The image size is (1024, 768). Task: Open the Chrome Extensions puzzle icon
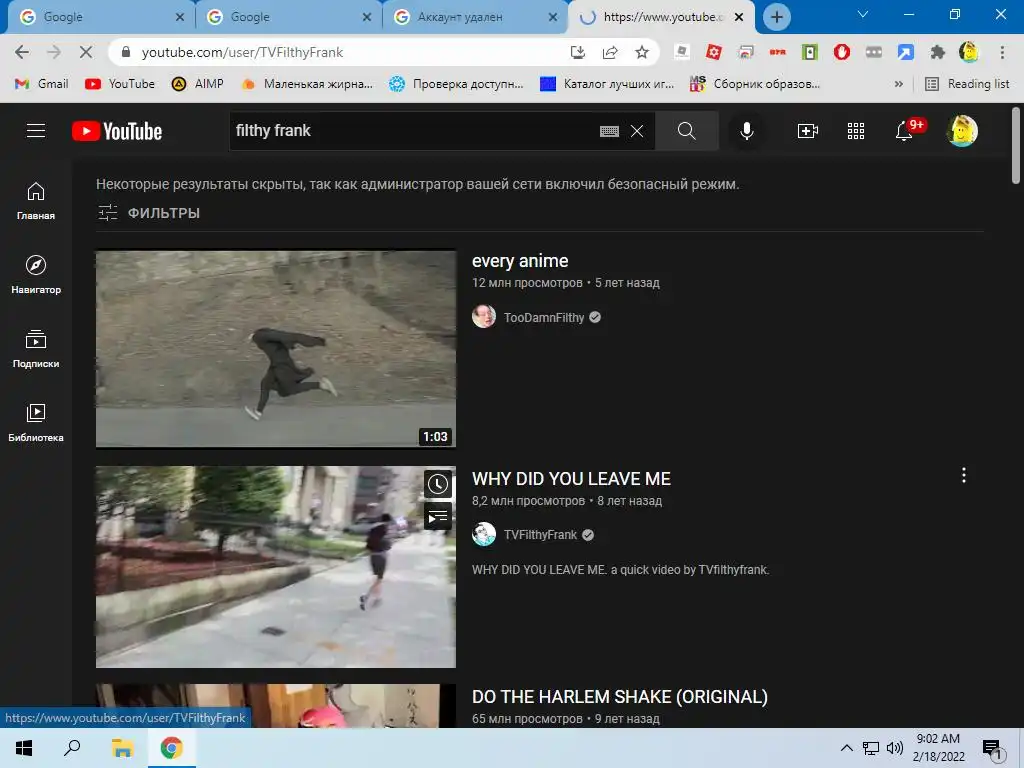tap(938, 52)
